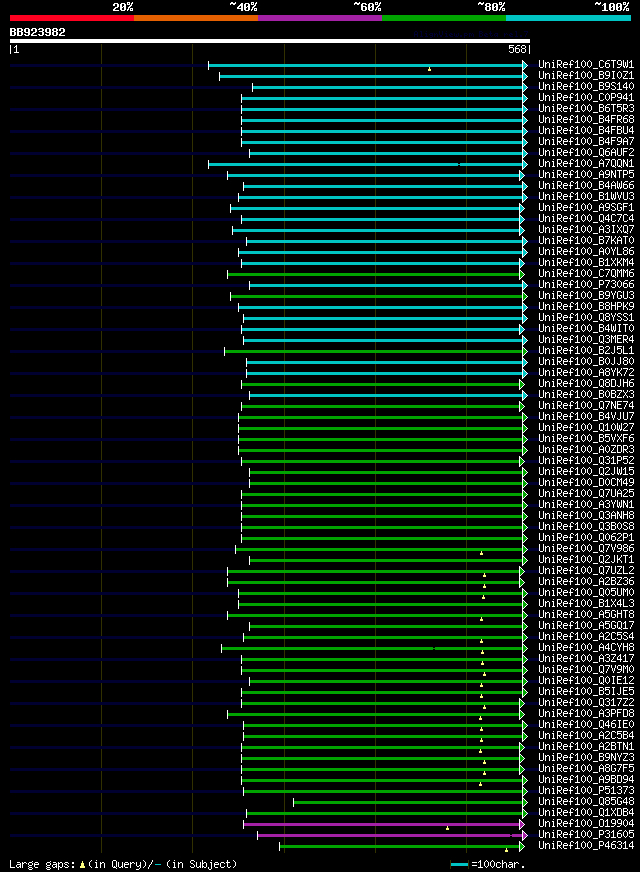640x872 pixels.
Task: Select the UniRef100_P73066 label
Action: (x=586, y=285)
